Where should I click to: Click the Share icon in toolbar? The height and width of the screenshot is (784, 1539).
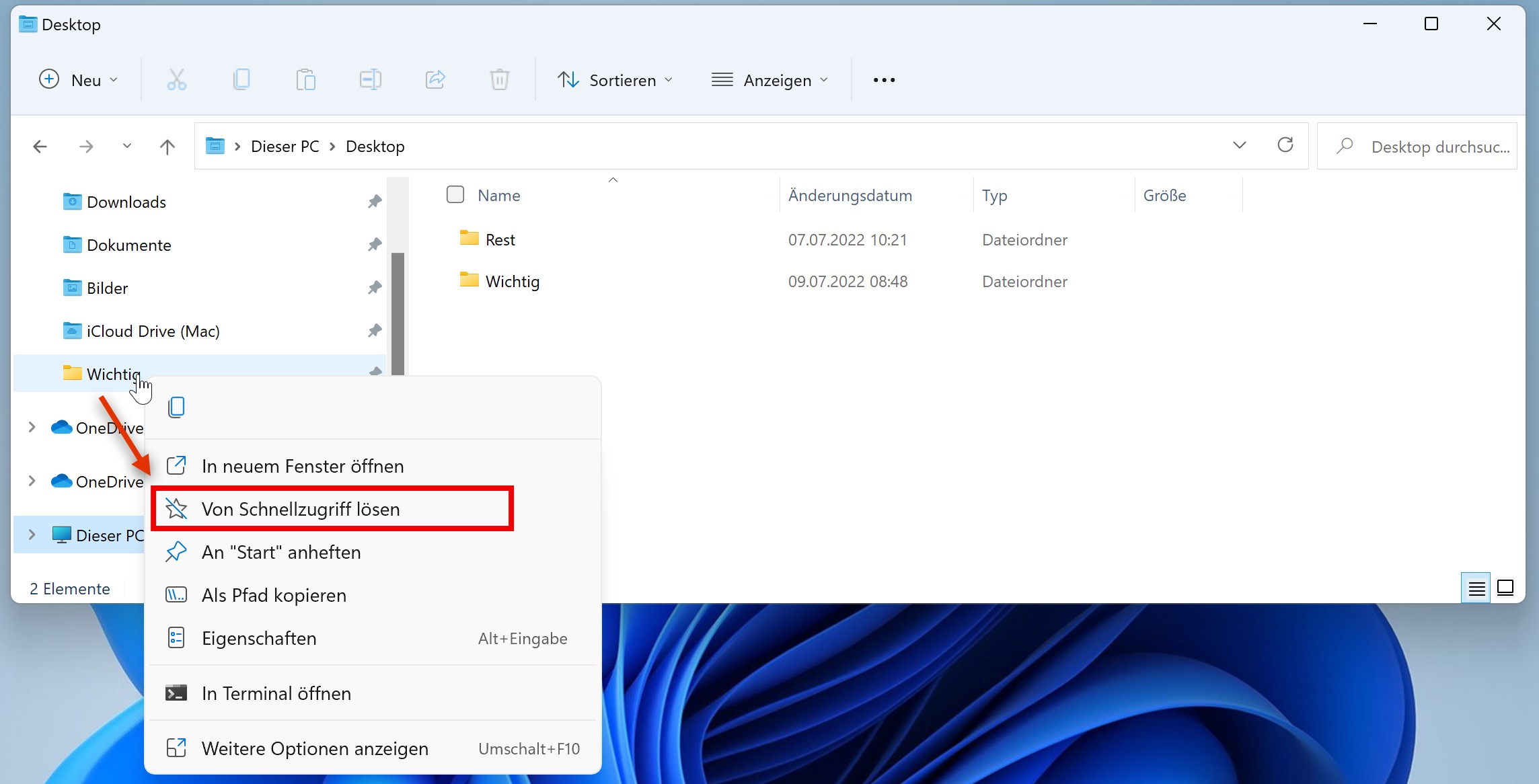click(435, 80)
